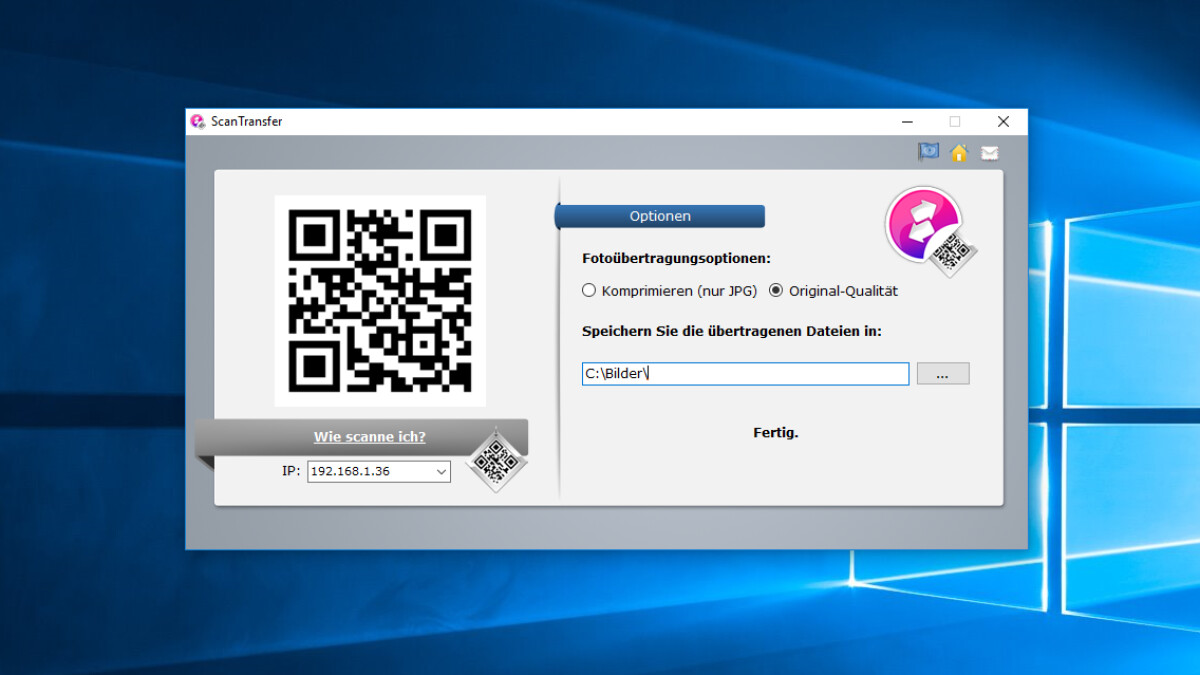The image size is (1200, 675).
Task: Click the large QR code image
Action: click(x=380, y=300)
